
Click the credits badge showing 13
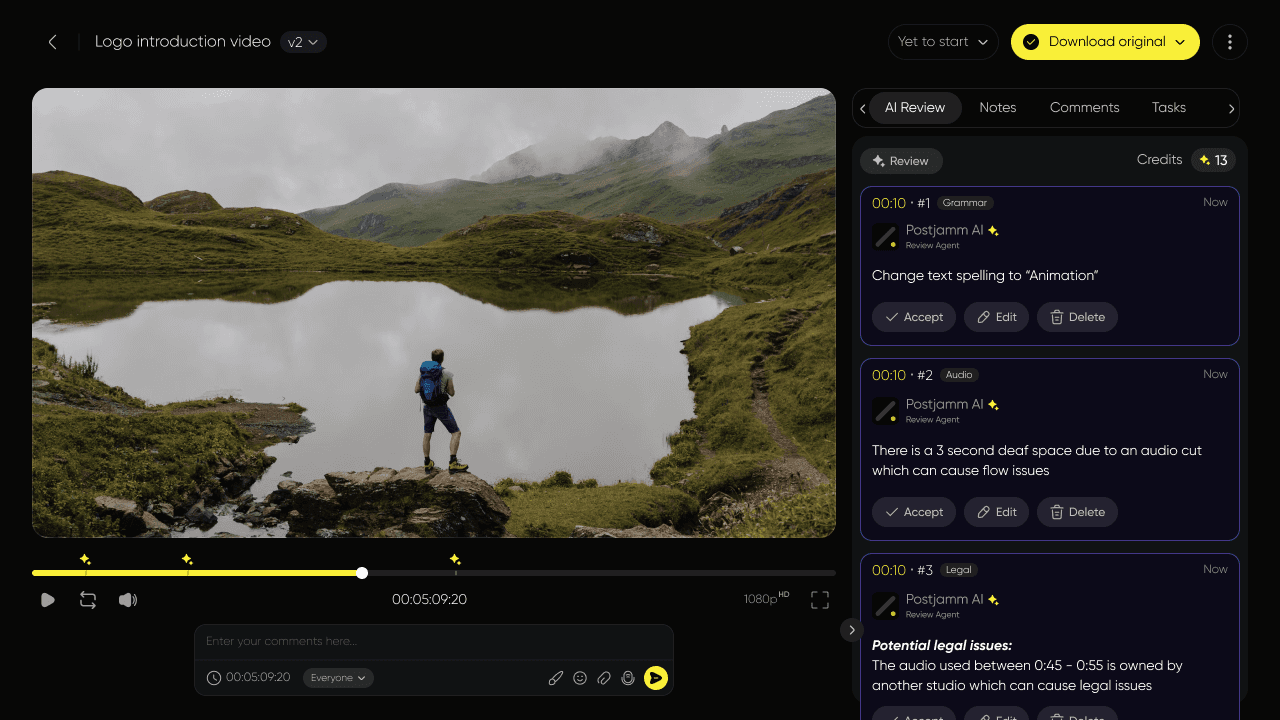tap(1213, 160)
